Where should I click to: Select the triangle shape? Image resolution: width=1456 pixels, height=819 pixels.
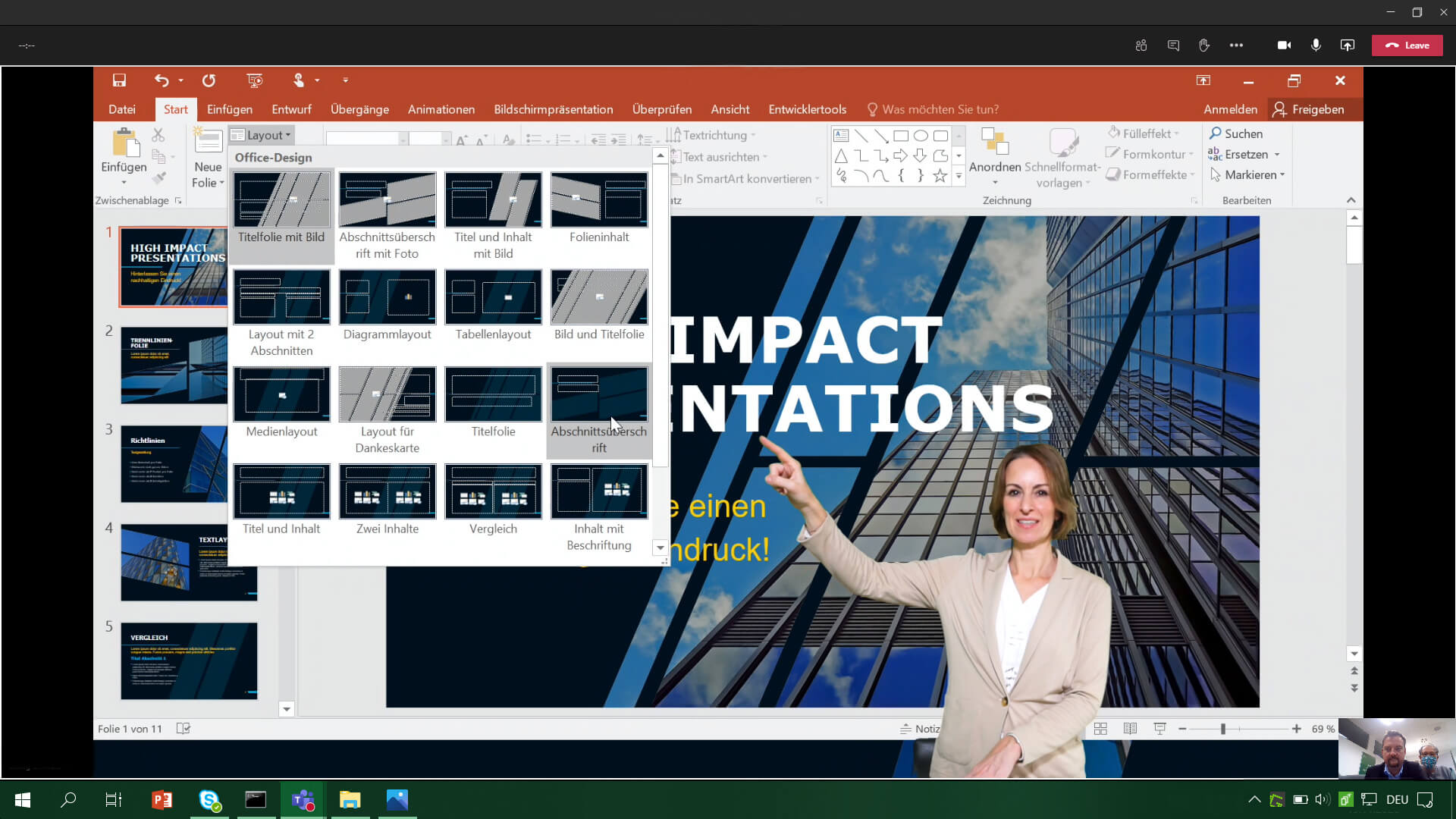click(841, 156)
